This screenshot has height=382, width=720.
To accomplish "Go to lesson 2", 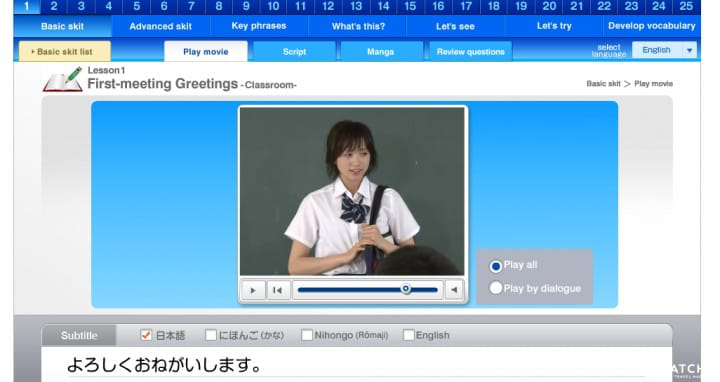I will point(54,6).
